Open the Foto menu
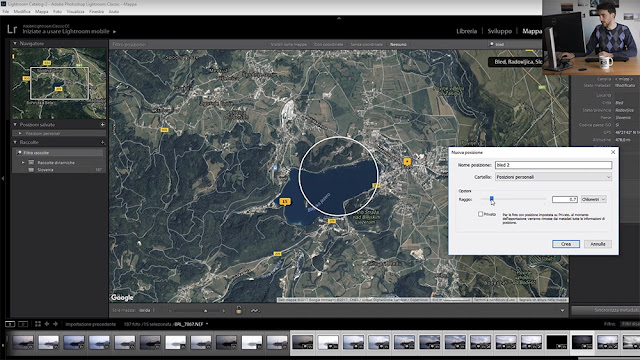Image resolution: width=640 pixels, height=360 pixels. 57,11
